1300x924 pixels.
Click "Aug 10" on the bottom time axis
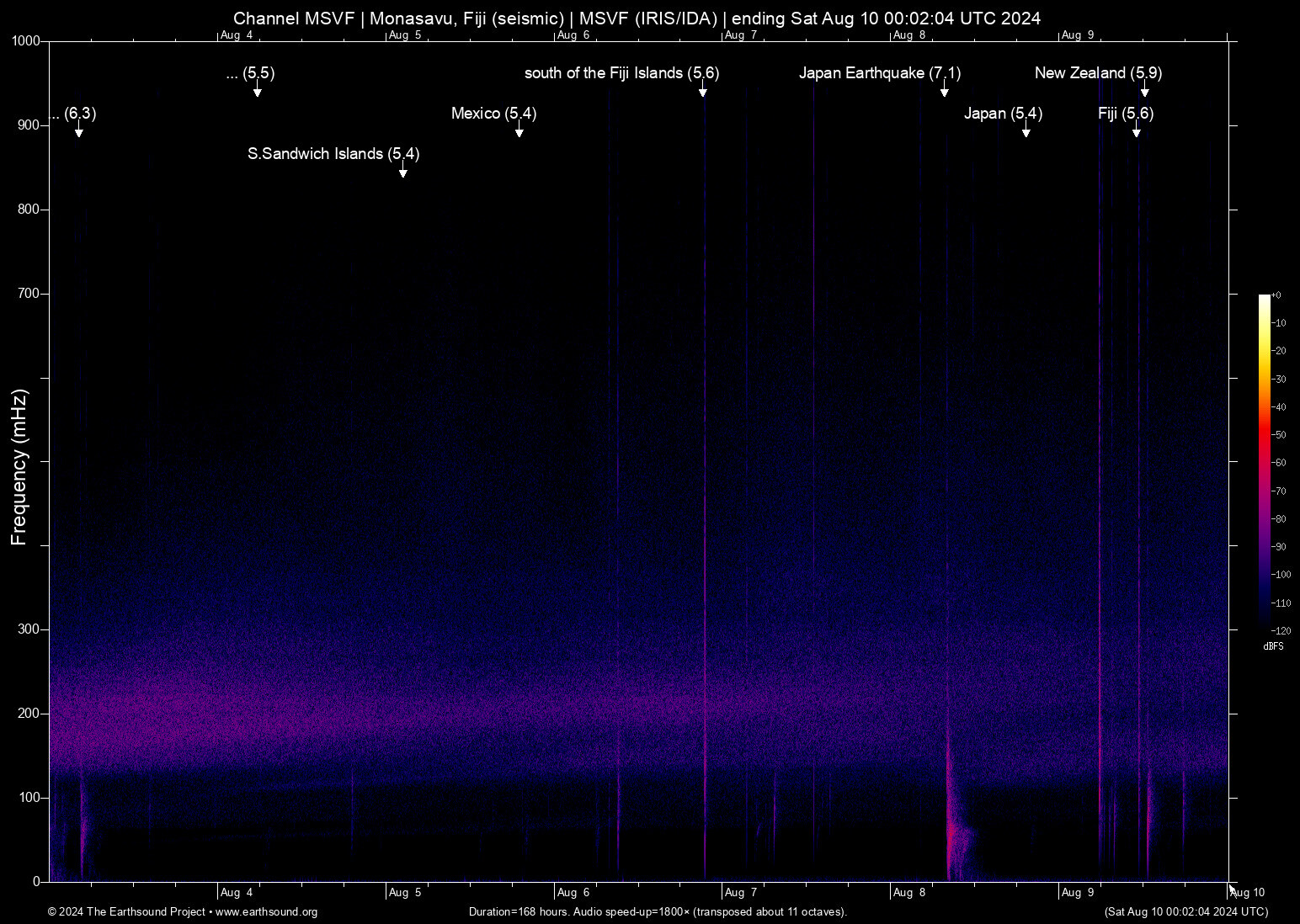1248,893
